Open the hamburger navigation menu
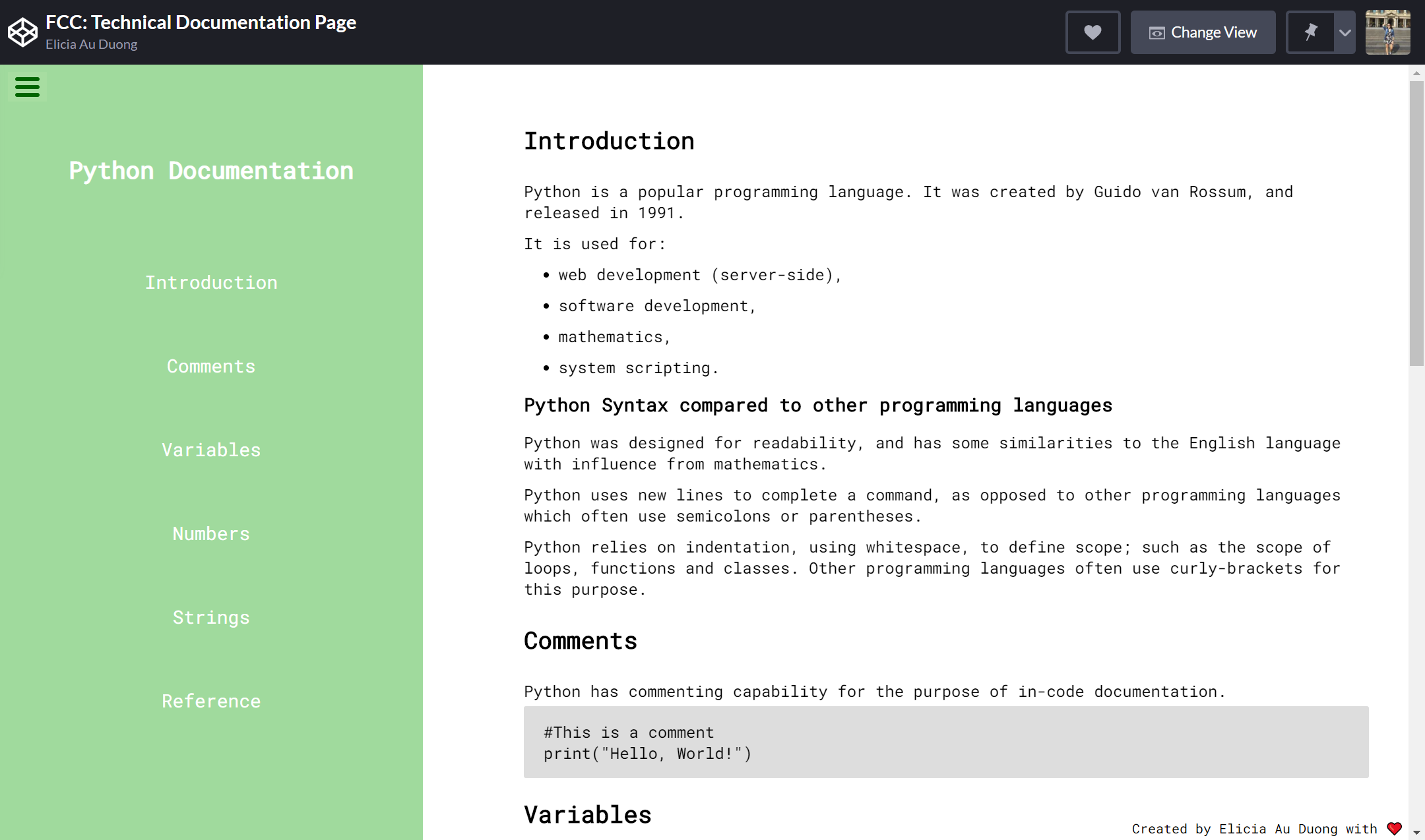 [27, 87]
